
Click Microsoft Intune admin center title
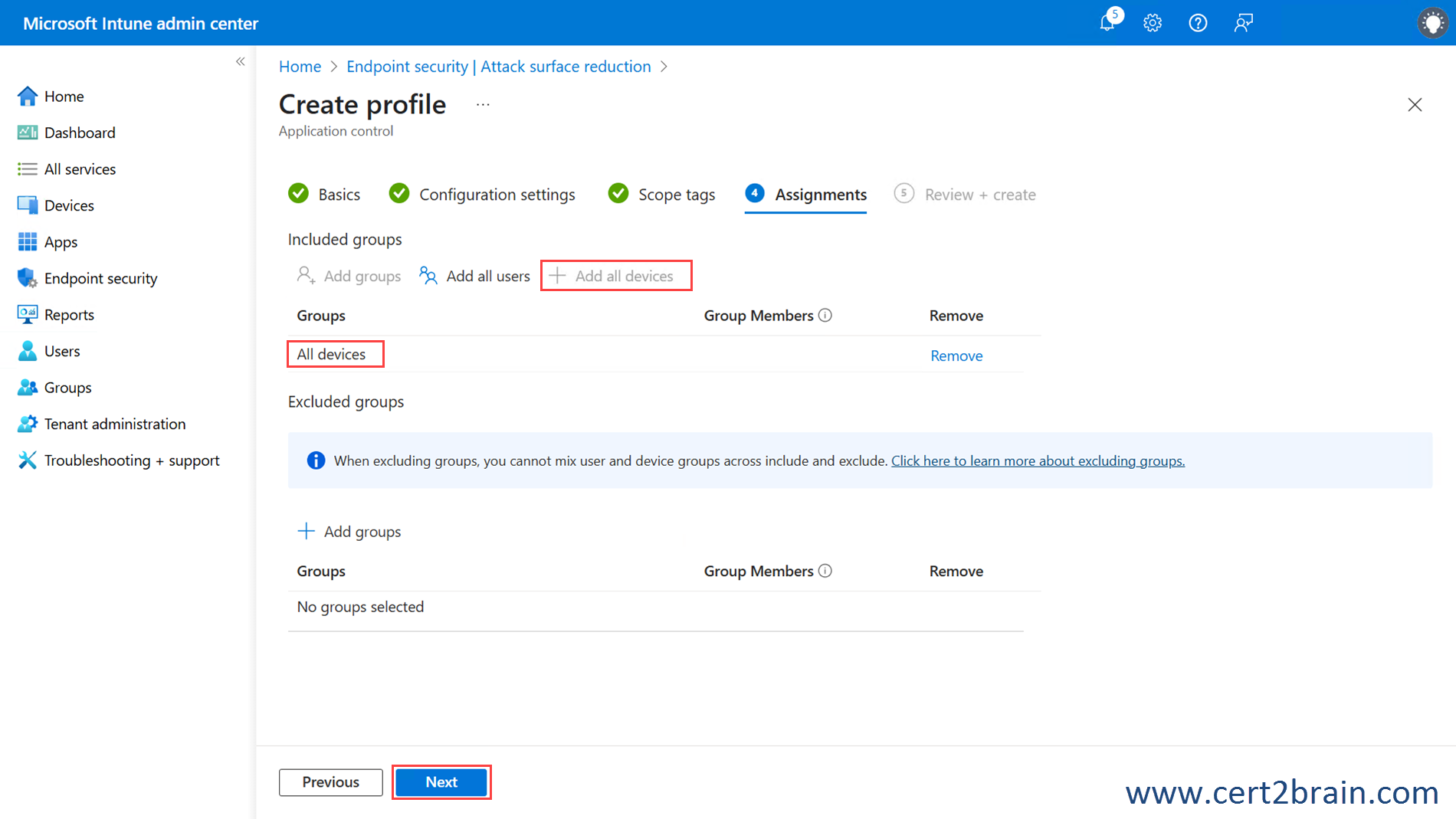tap(141, 23)
